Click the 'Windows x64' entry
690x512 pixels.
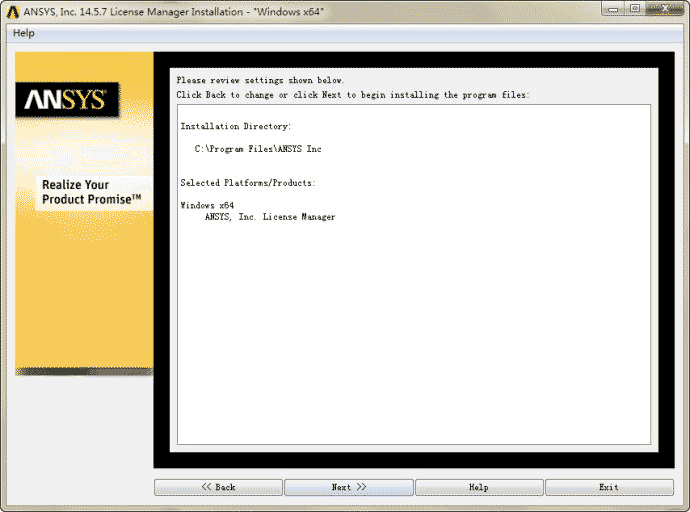[x=207, y=205]
